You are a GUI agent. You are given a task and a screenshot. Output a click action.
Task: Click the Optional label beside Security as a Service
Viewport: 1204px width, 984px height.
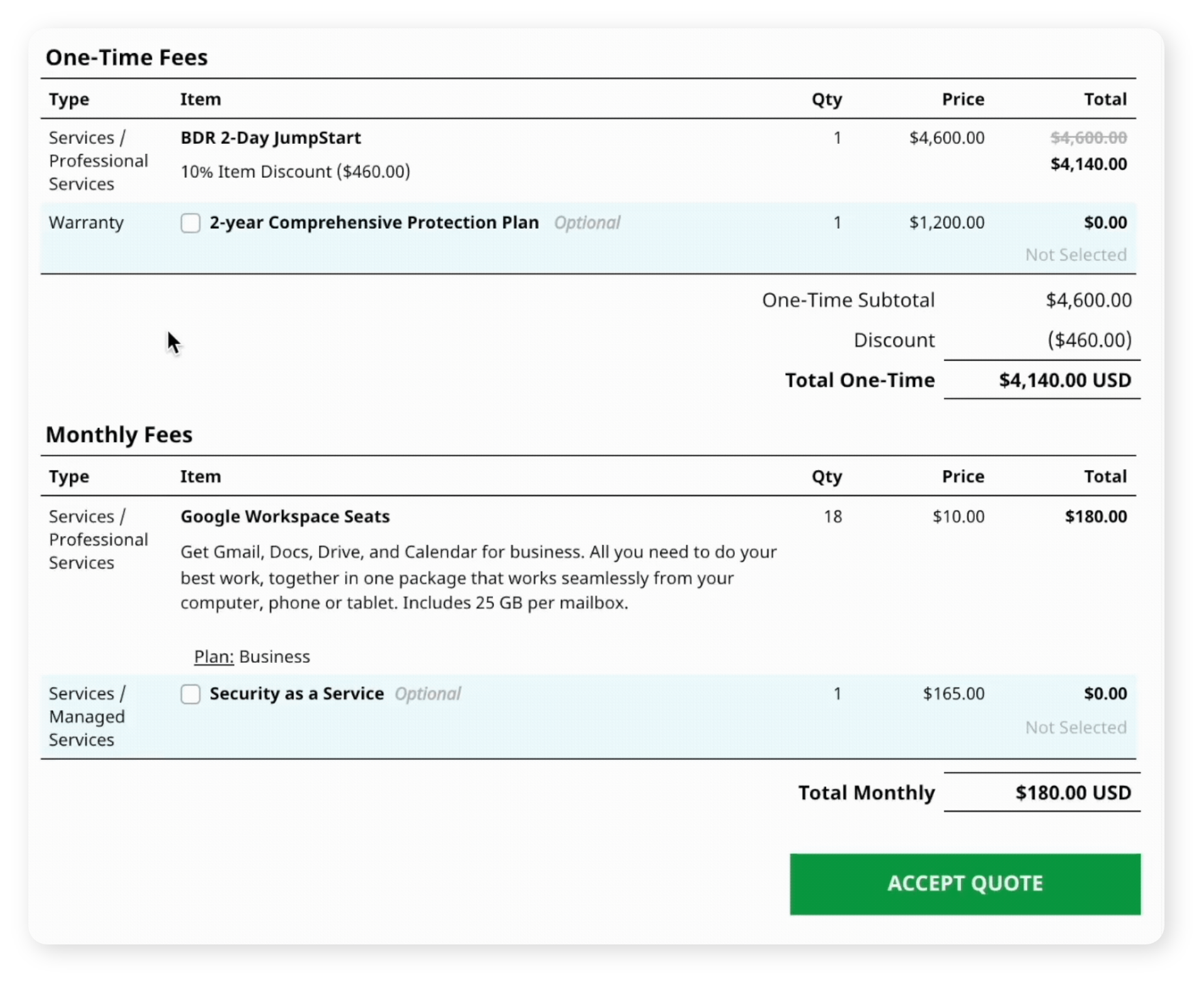coord(428,694)
